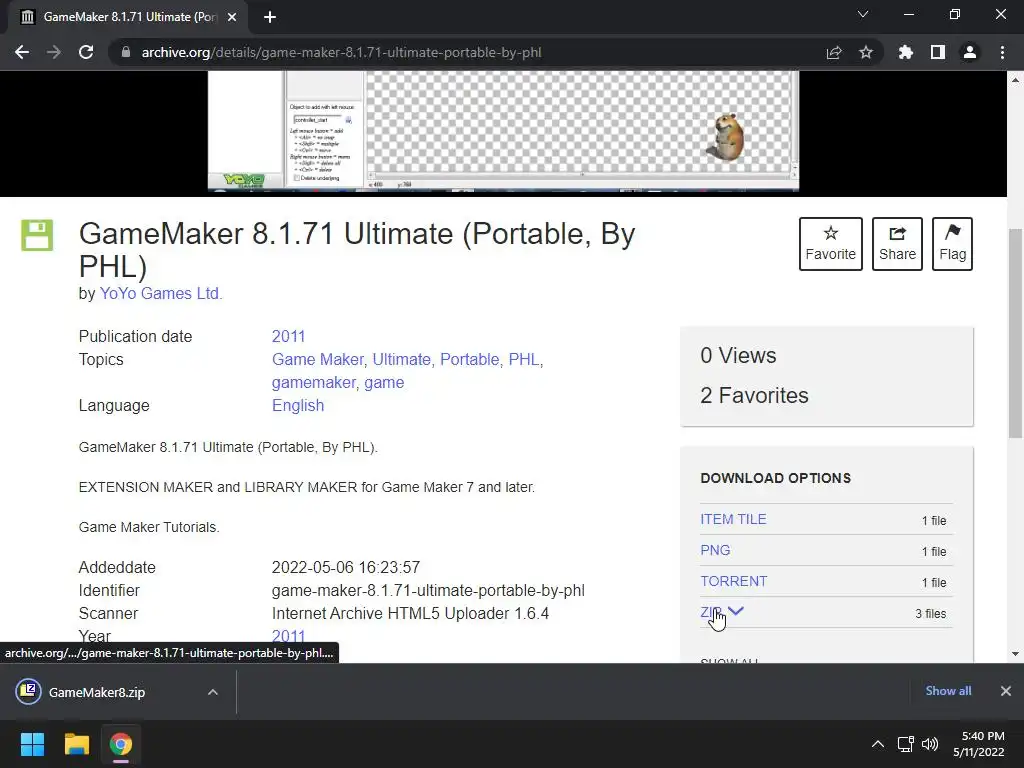Open the Chrome profile menu

pos(970,52)
